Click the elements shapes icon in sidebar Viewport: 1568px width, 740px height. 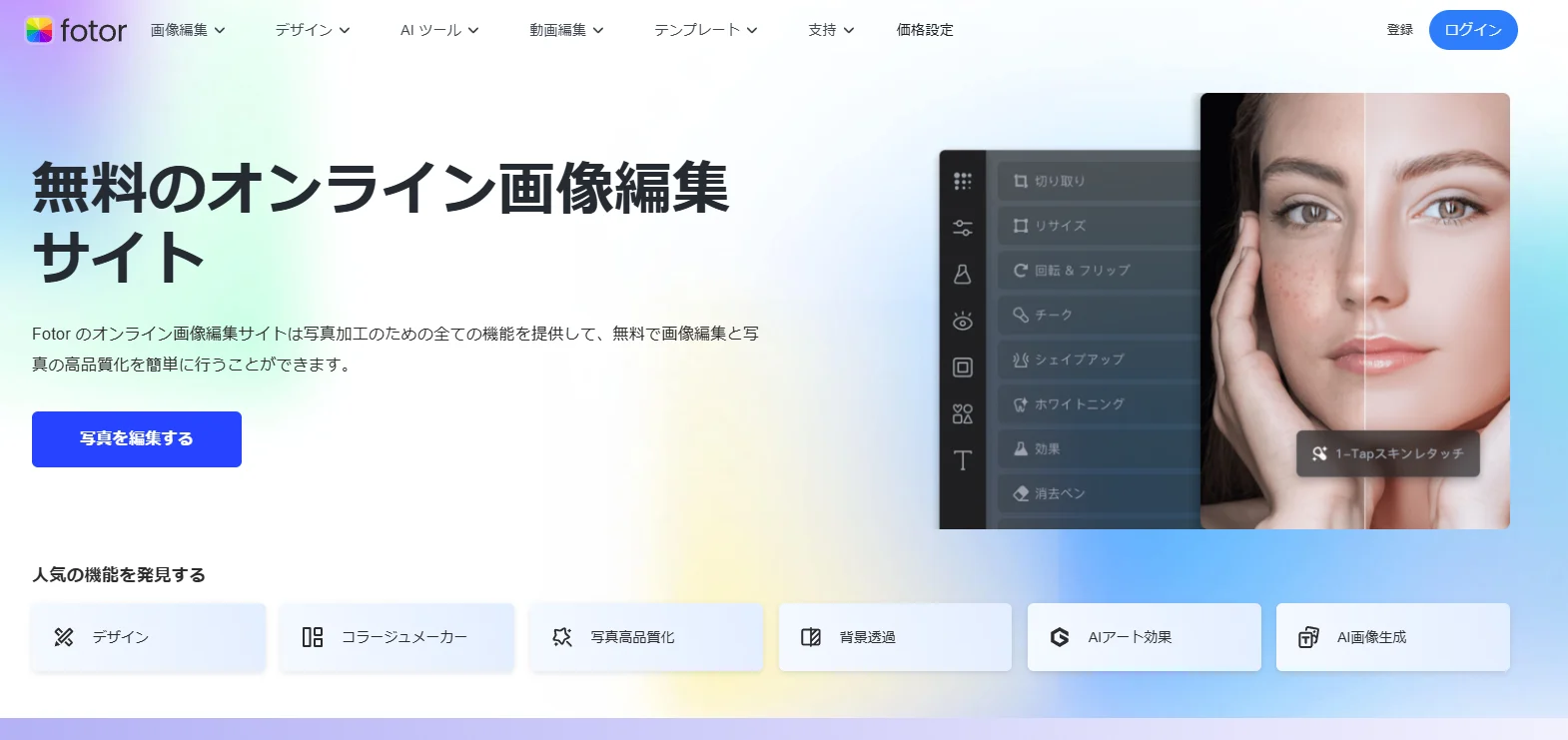(963, 413)
